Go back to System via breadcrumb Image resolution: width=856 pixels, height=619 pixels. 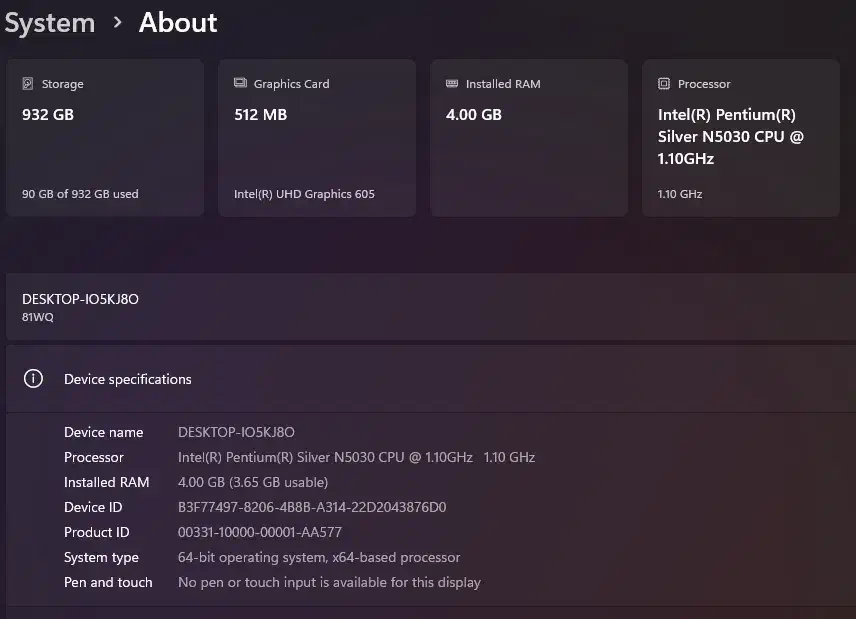50,23
